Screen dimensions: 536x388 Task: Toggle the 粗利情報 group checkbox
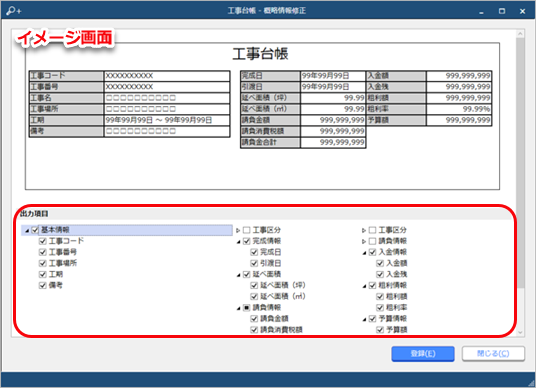point(372,285)
